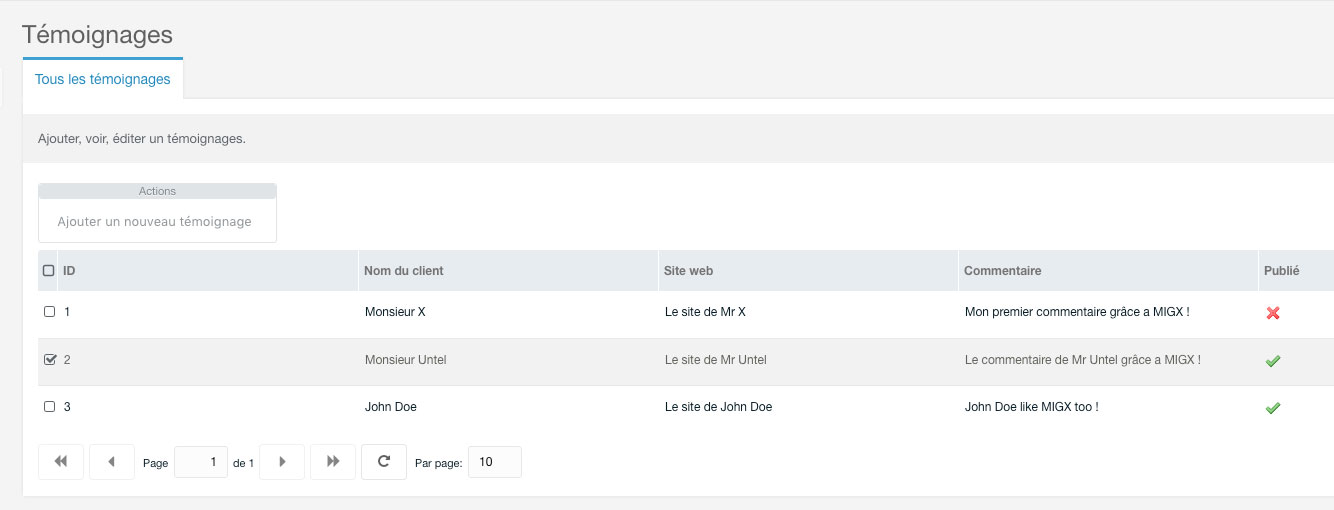Viewport: 1334px width, 510px height.
Task: Toggle the select-all header checkbox
Action: tap(49, 270)
